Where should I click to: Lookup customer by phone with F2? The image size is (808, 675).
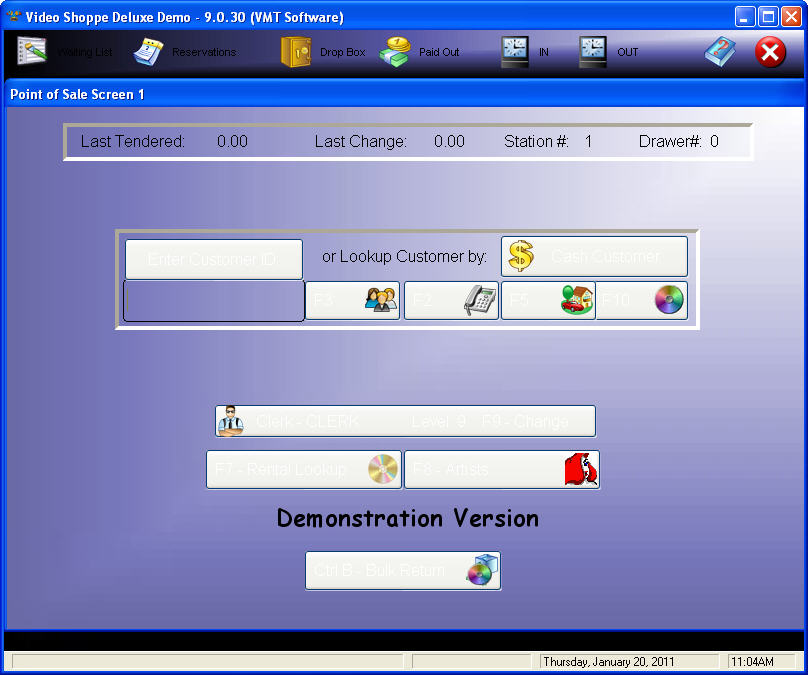(x=451, y=300)
